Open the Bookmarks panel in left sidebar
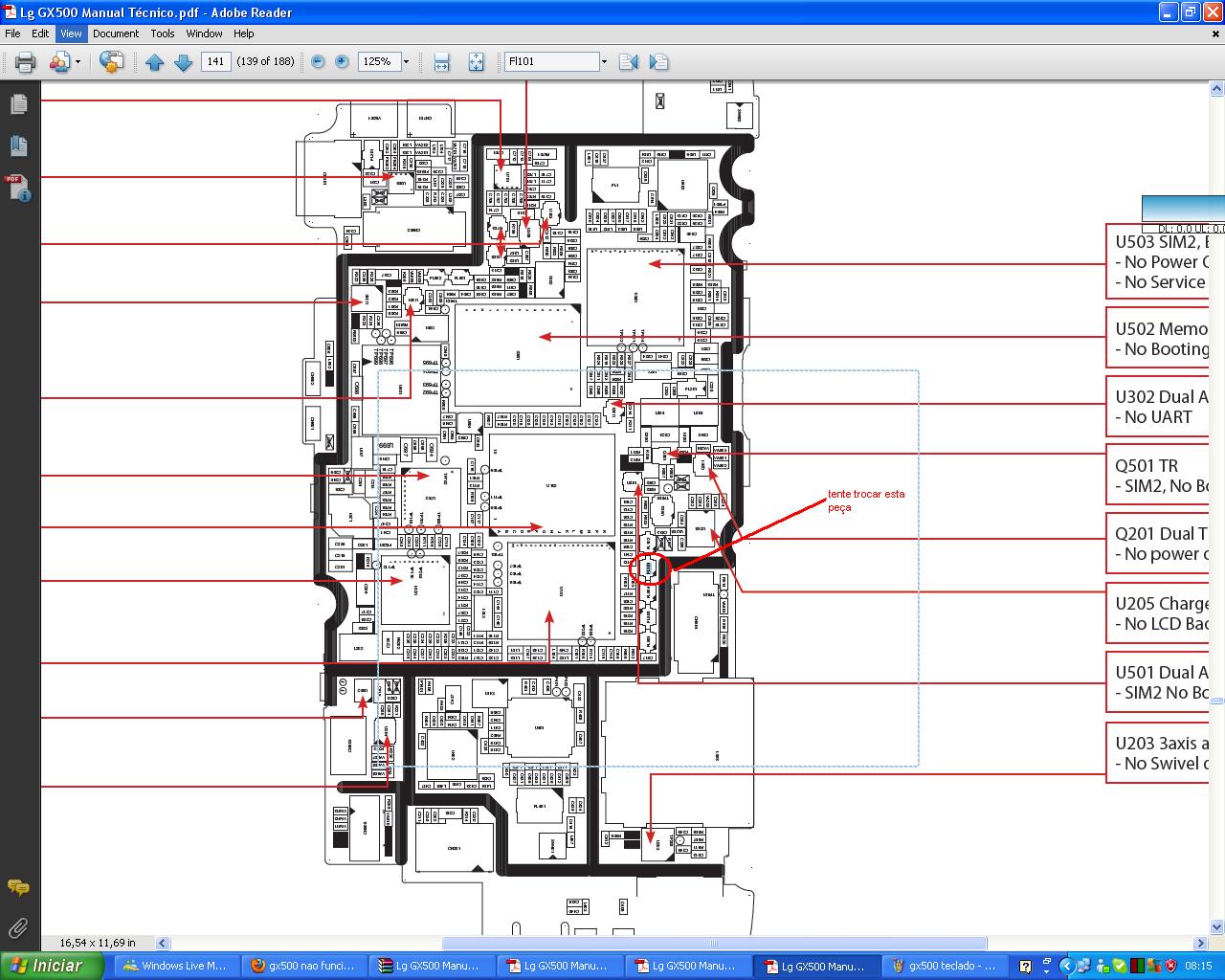Screen dimensions: 1225x980 [19, 145]
